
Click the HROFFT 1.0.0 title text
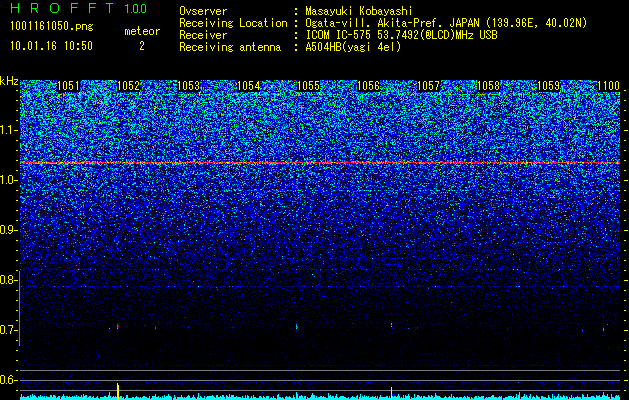tap(78, 8)
